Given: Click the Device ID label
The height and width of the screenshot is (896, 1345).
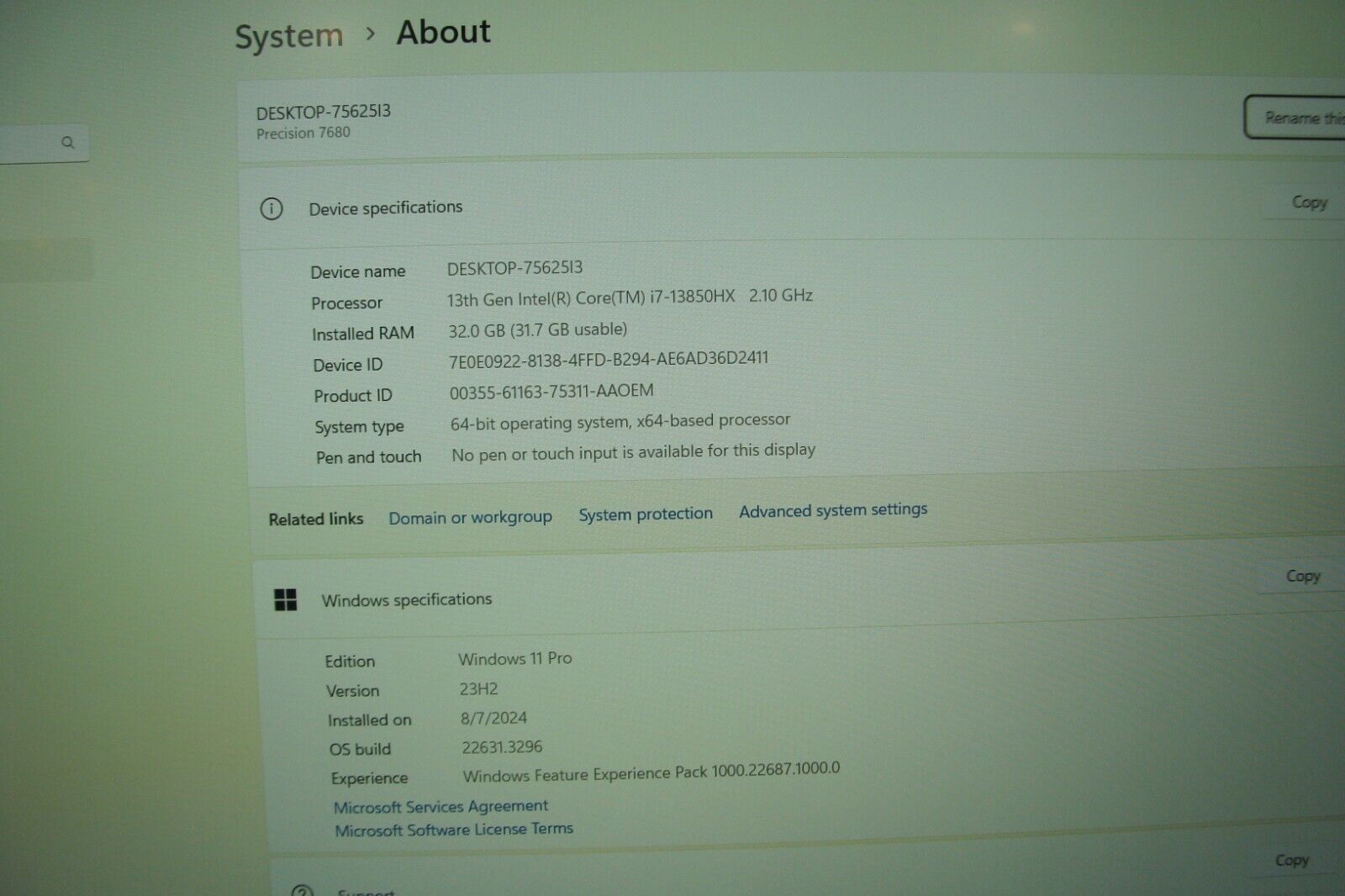Looking at the screenshot, I should [347, 365].
